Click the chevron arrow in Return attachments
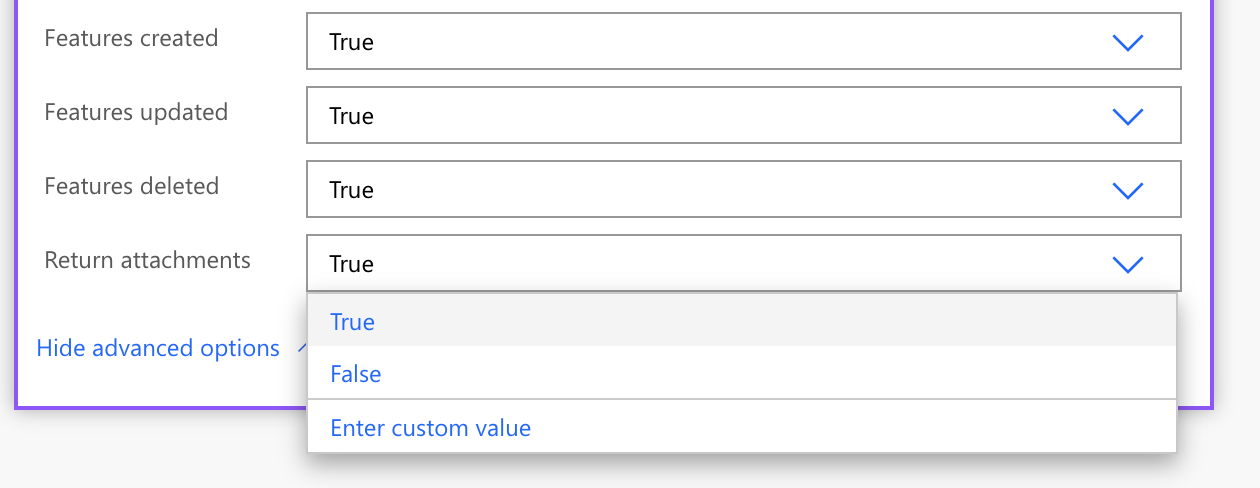The image size is (1260, 488). [x=1127, y=264]
